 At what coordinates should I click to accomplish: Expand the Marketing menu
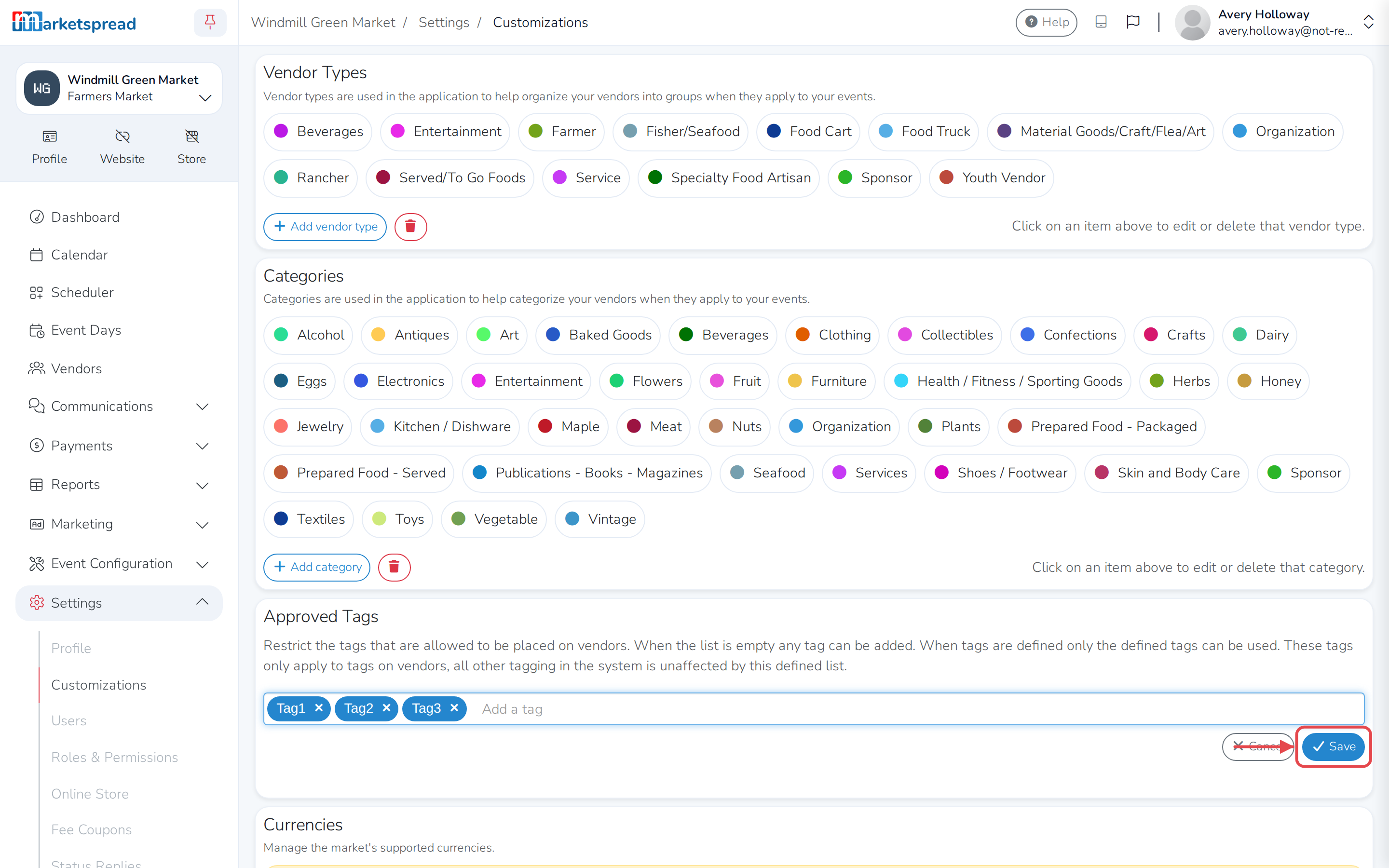[x=119, y=524]
